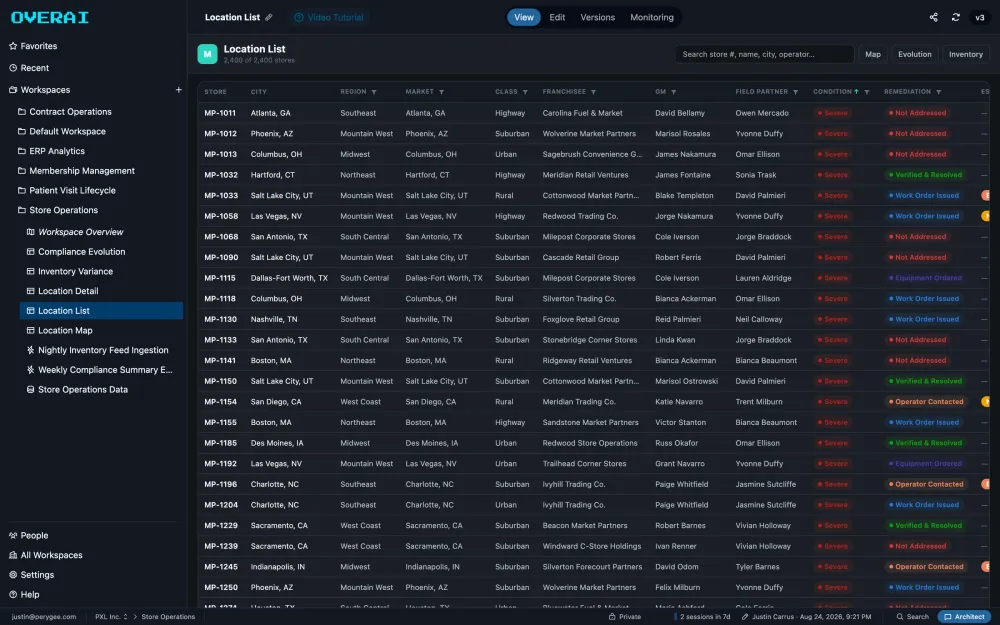Open the Market column filter
Image resolution: width=1000 pixels, height=625 pixels.
441,92
